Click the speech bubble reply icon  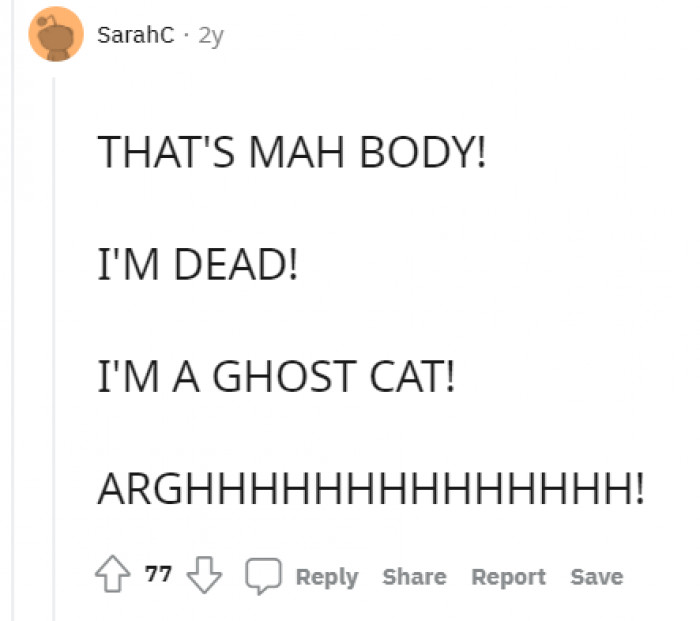coord(263,576)
